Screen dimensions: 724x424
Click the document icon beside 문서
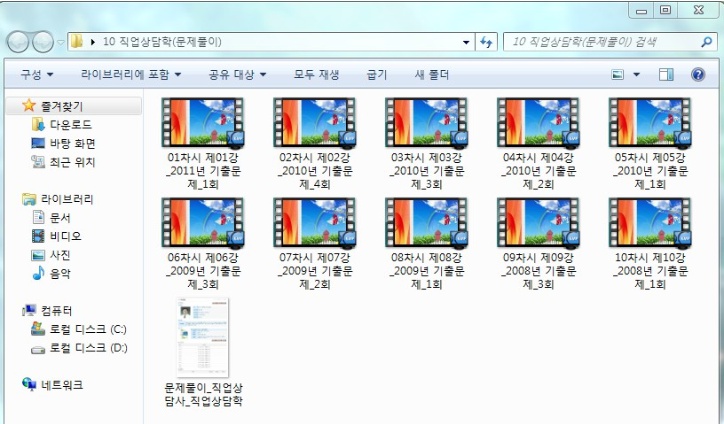[x=38, y=217]
